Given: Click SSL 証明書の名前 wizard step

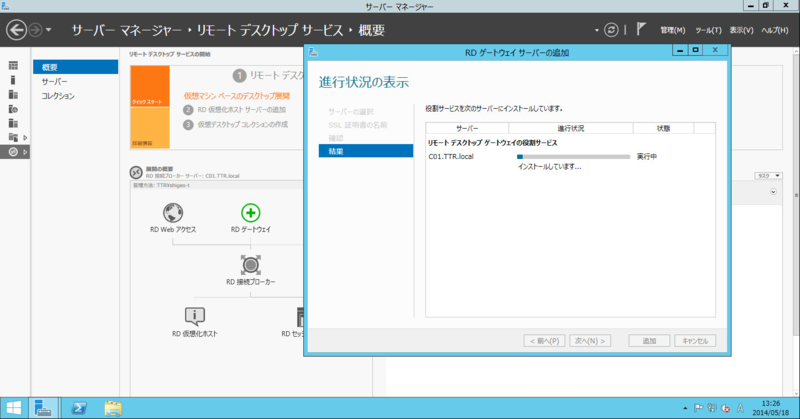Looking at the screenshot, I should [x=358, y=125].
